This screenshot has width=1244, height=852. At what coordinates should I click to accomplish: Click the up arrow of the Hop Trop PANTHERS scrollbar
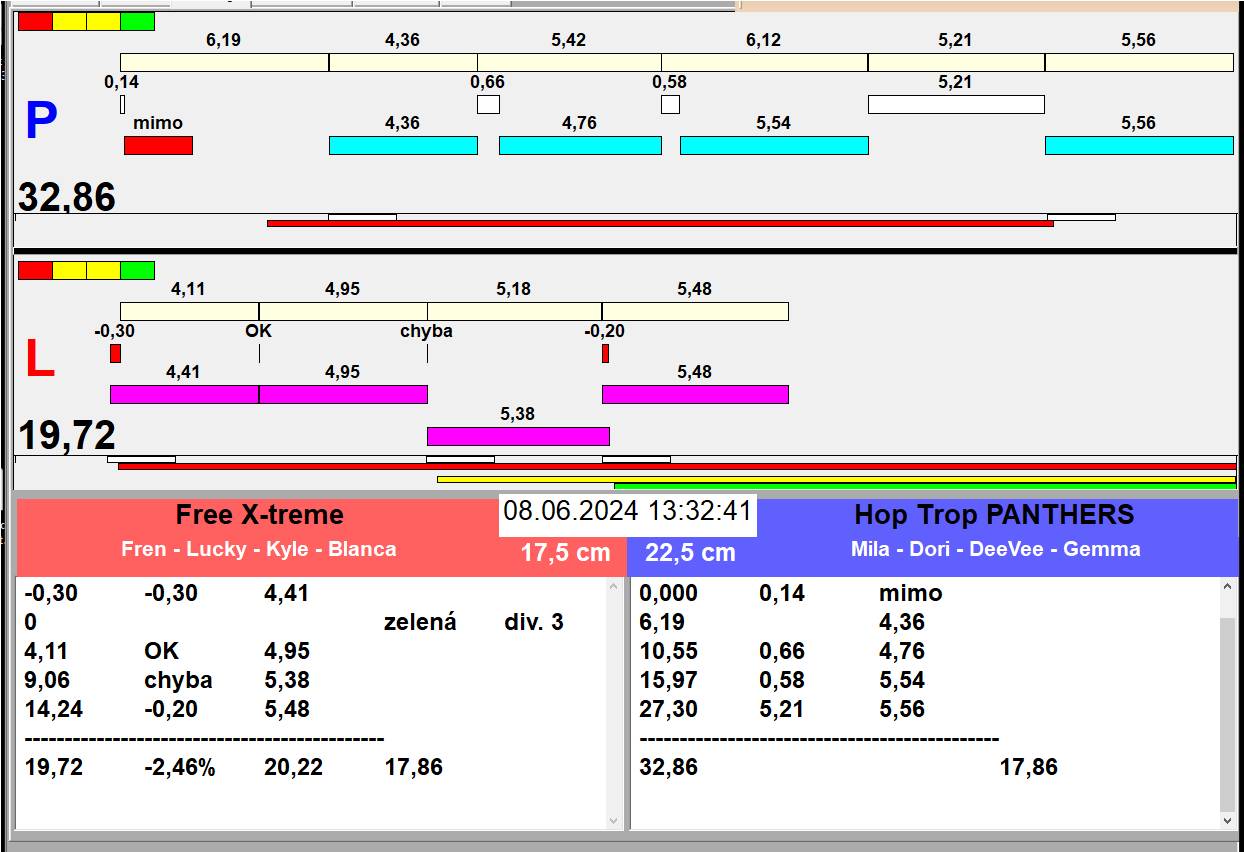coord(1228,588)
